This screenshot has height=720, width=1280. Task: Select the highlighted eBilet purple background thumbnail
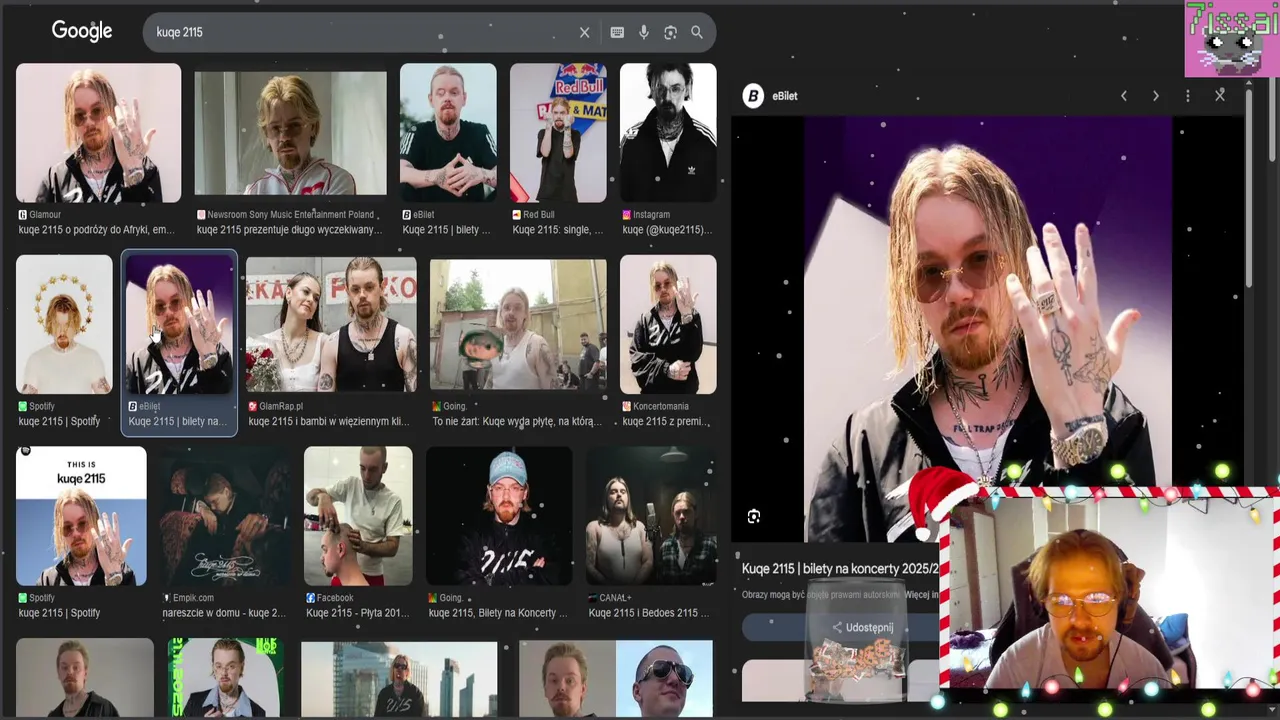click(179, 324)
